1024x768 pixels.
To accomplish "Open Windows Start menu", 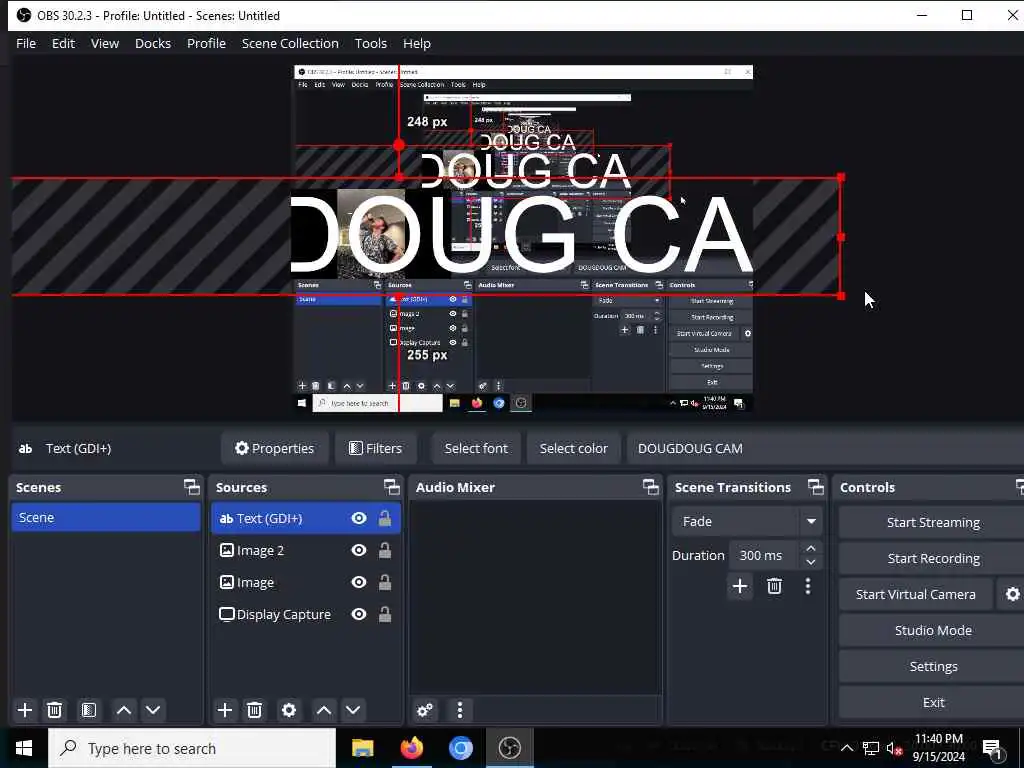I will (x=24, y=748).
